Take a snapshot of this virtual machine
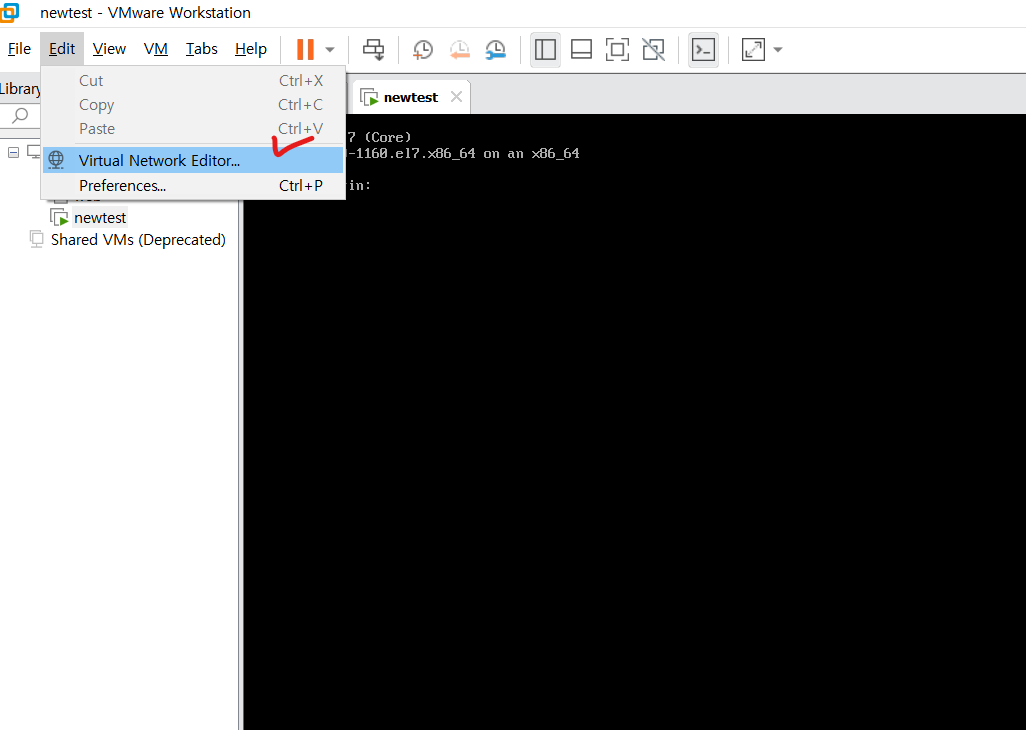 (423, 50)
